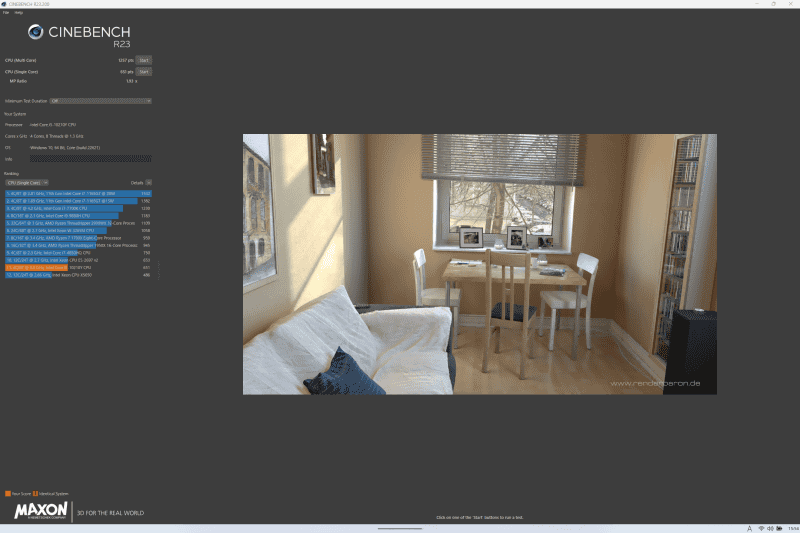Open the Minimum Test Duration dropdown
The width and height of the screenshot is (800, 533).
(x=101, y=101)
